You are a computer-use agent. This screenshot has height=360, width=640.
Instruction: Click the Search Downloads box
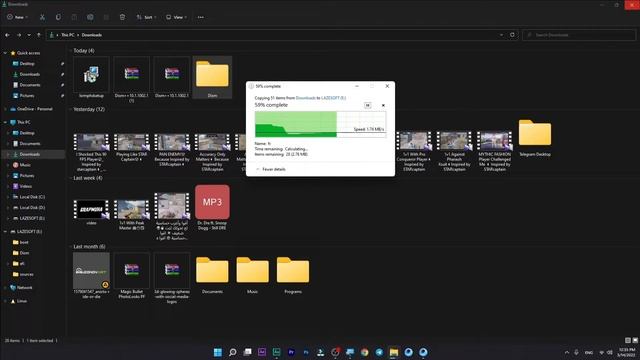(579, 35)
